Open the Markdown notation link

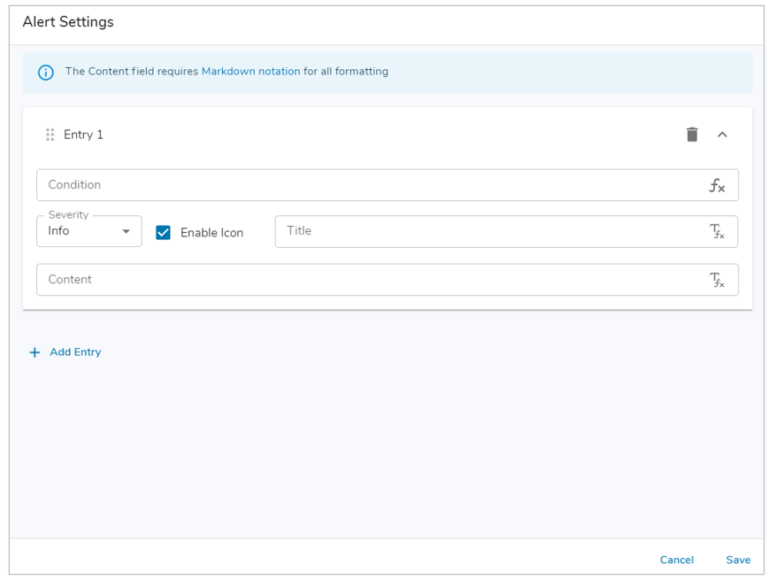(251, 72)
